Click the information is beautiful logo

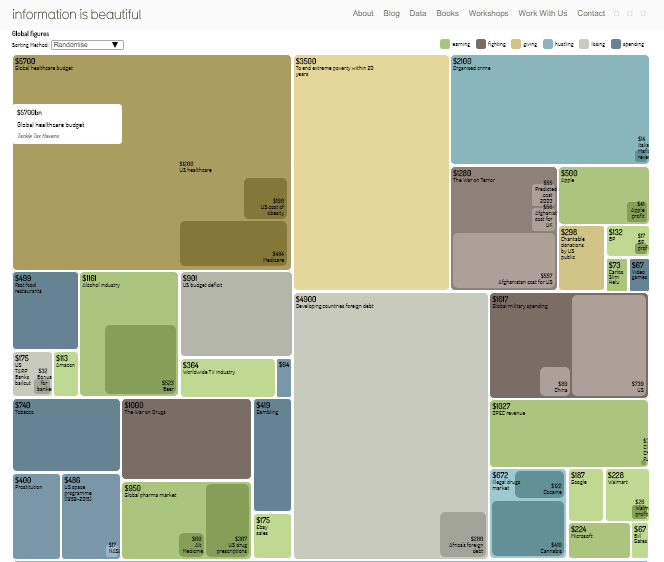[x=77, y=14]
